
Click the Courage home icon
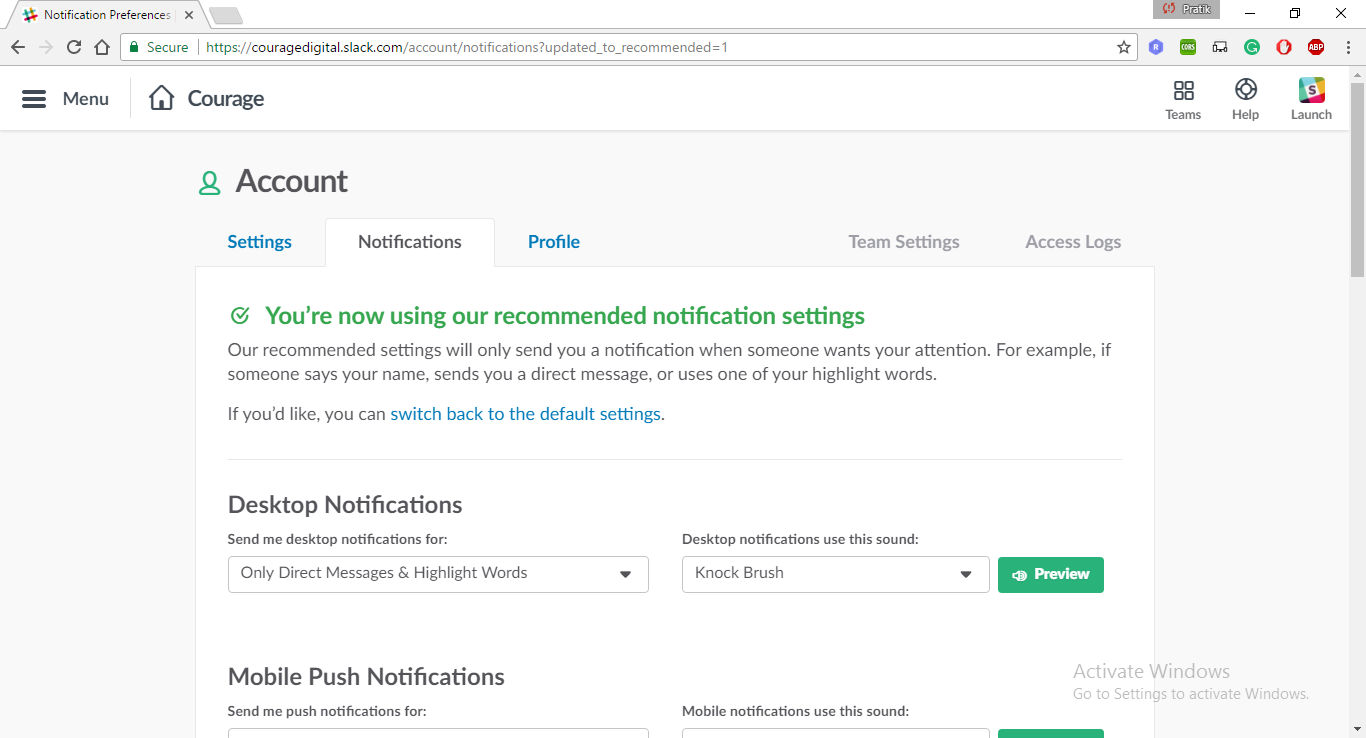tap(161, 98)
